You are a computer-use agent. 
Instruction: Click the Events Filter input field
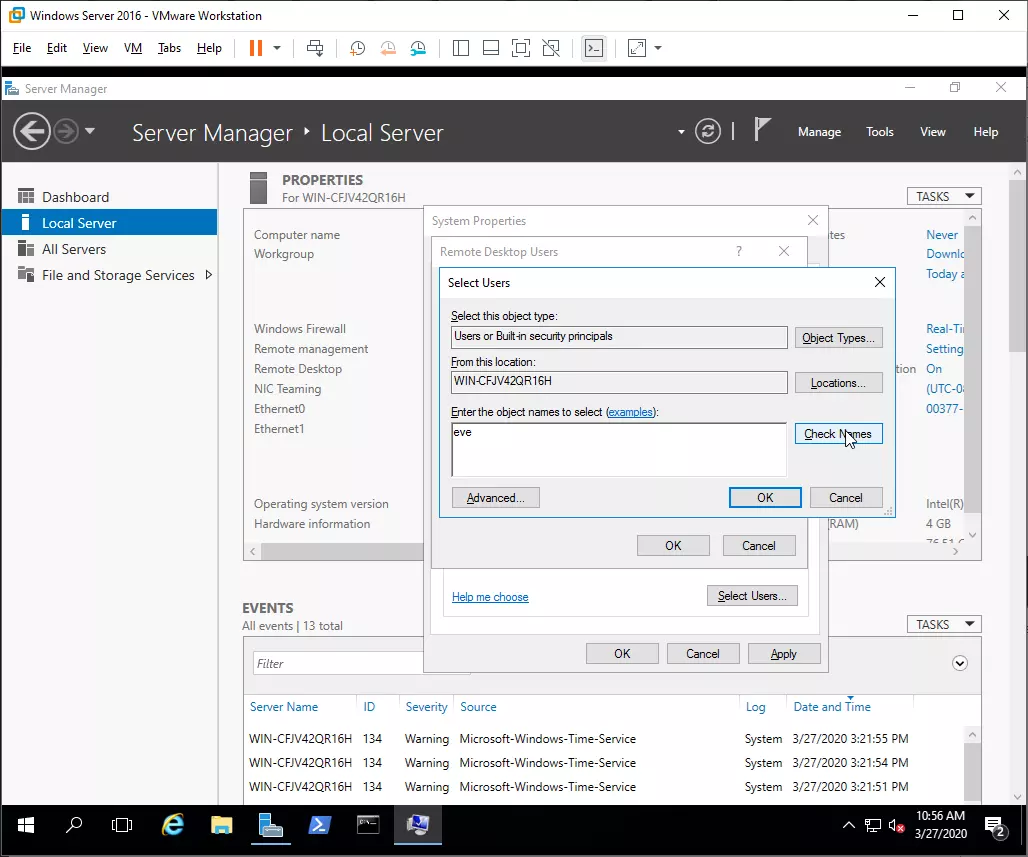[338, 664]
